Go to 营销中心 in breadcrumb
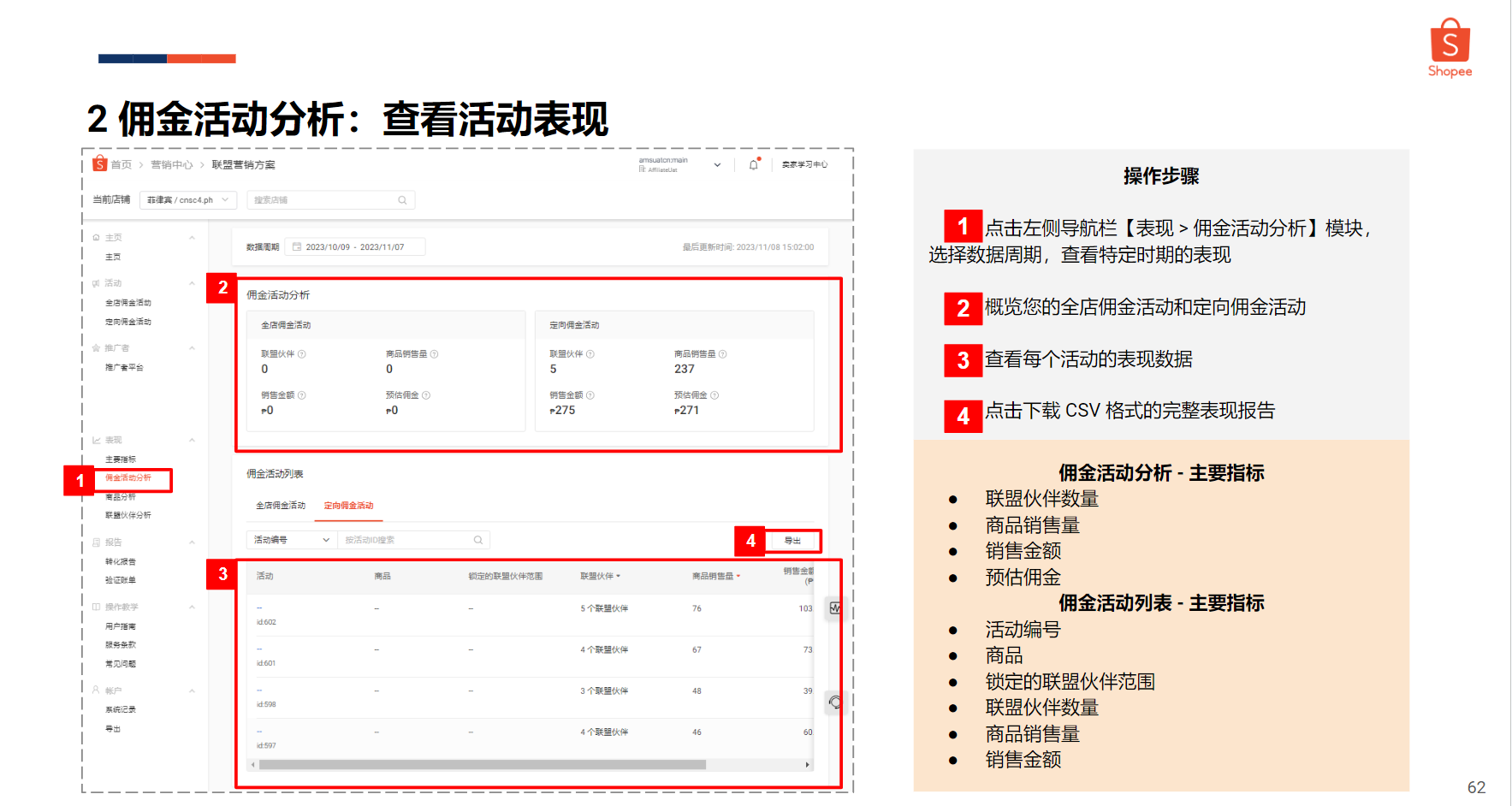 pos(172,164)
